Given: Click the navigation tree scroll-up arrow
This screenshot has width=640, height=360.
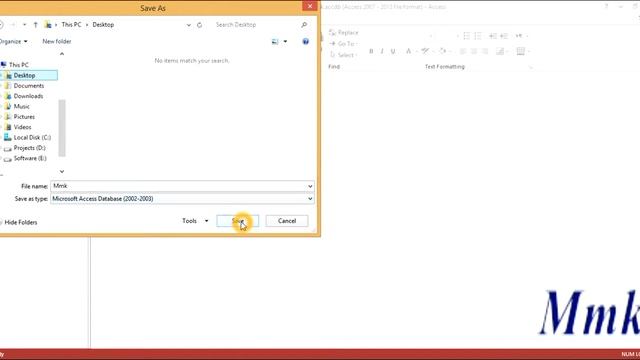Looking at the screenshot, I should (62, 54).
